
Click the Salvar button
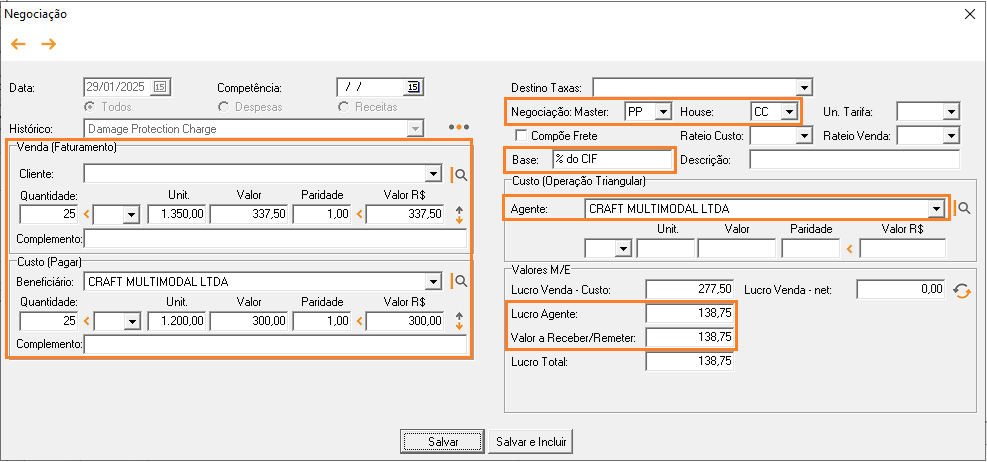click(443, 442)
